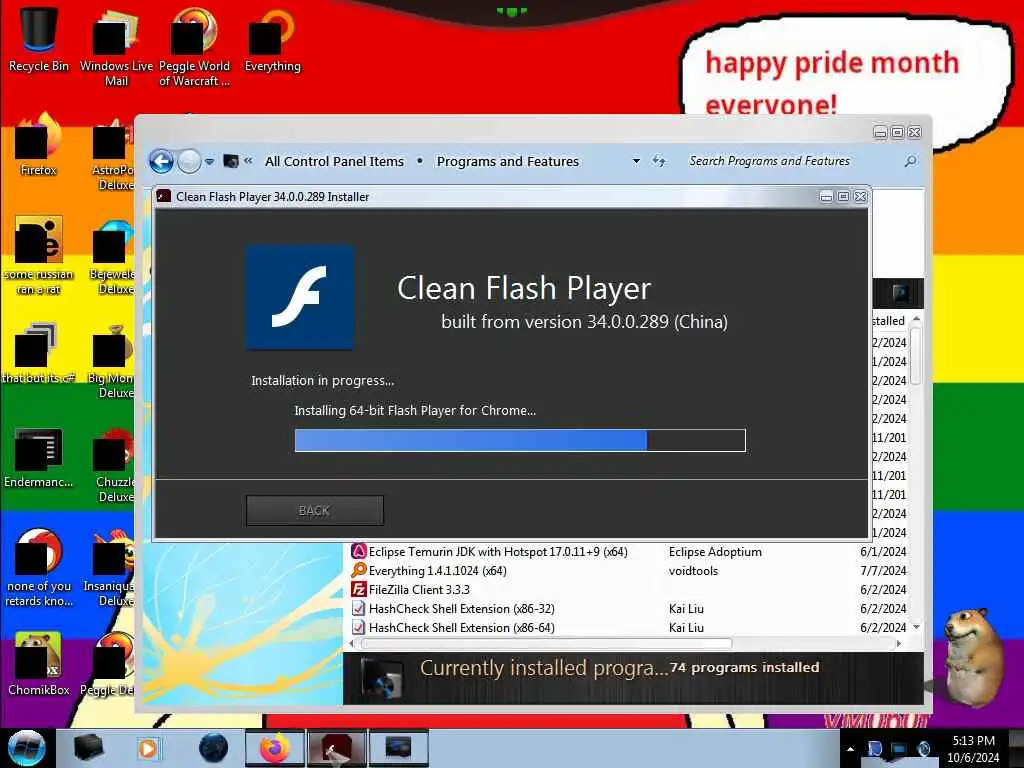
Task: Click the 7/7/2024 install date cell
Action: tap(883, 571)
